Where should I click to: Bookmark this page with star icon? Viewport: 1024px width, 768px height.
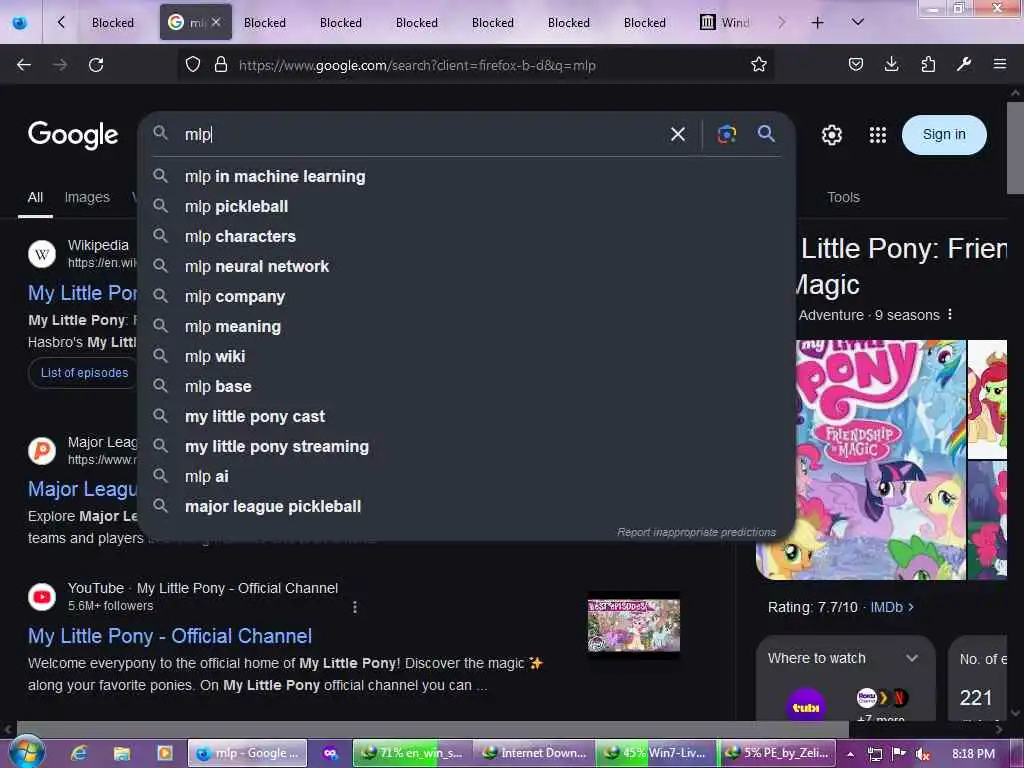[758, 65]
